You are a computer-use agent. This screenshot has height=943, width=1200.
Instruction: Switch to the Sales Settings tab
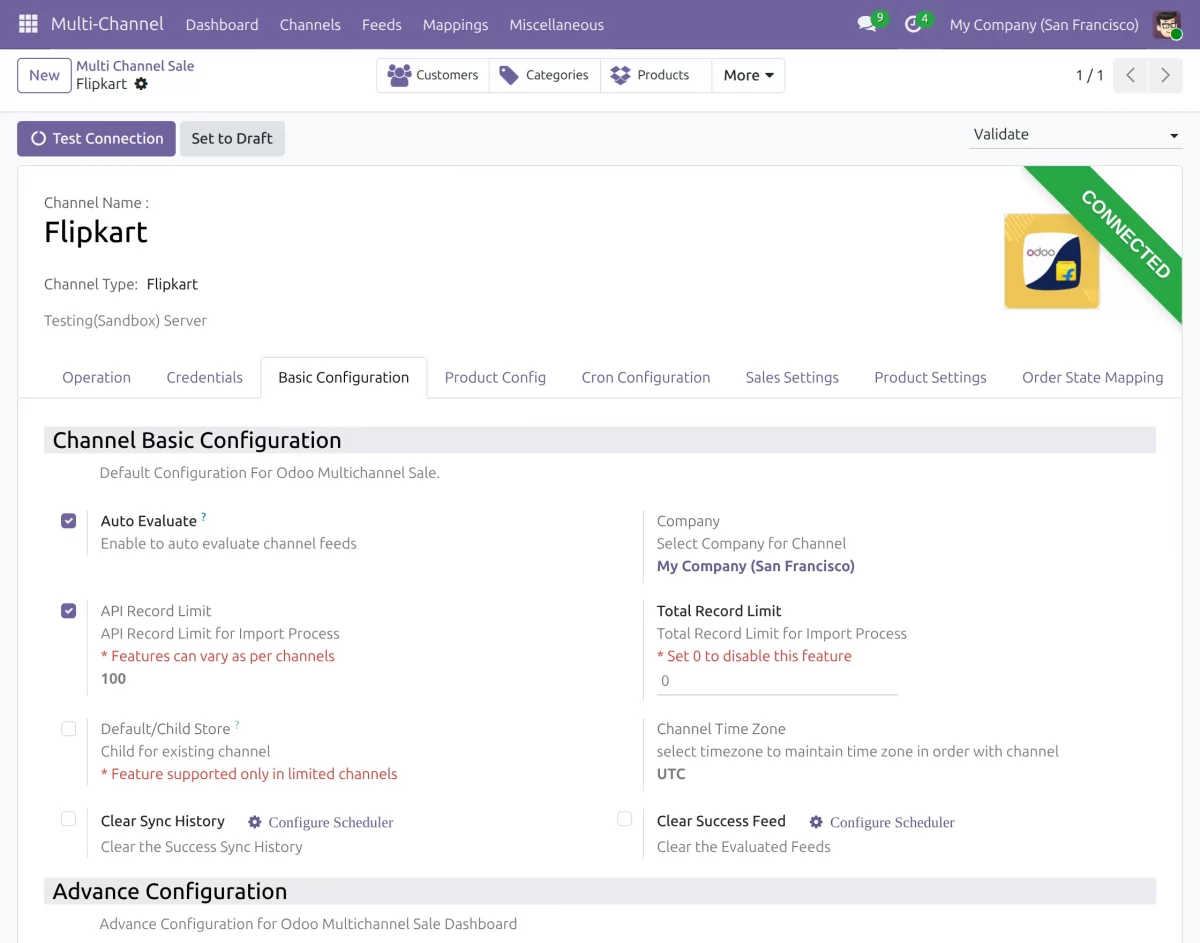pos(792,377)
